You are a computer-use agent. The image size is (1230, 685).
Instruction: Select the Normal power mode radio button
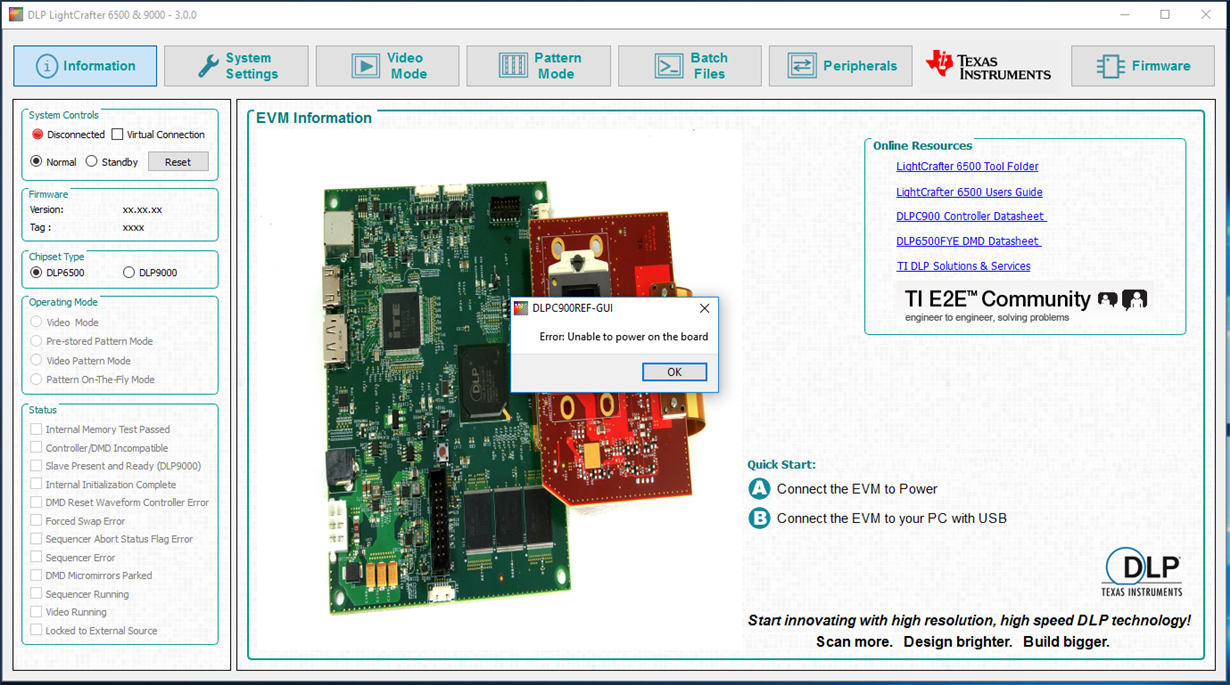(37, 161)
